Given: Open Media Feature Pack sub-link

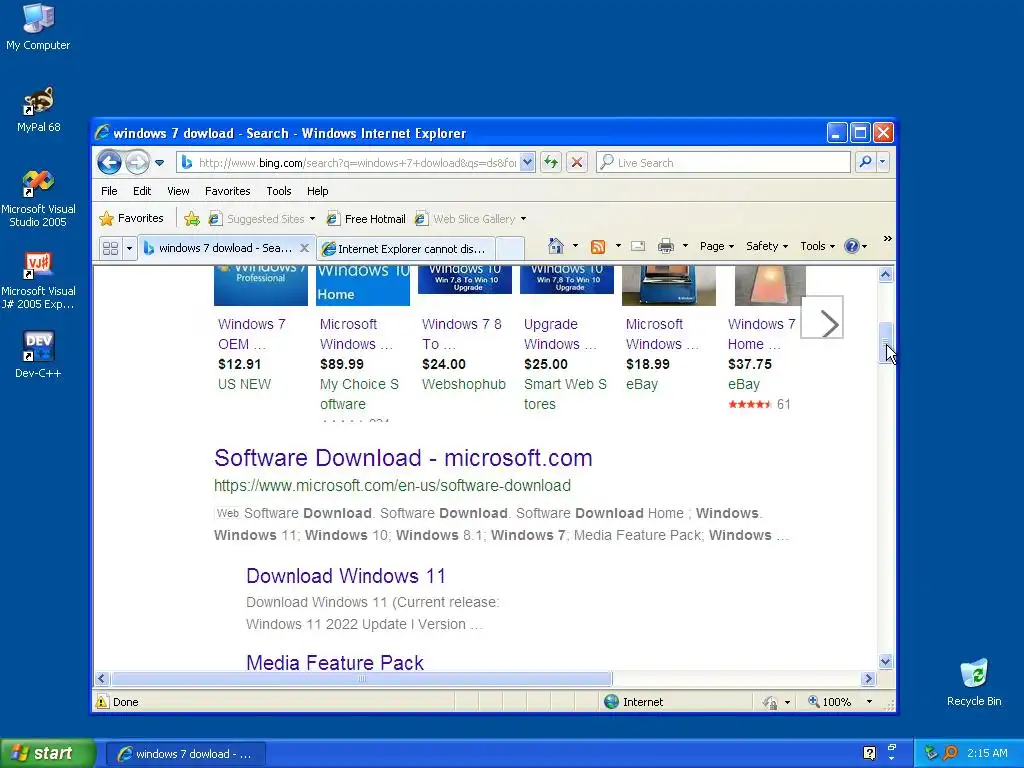Looking at the screenshot, I should point(334,663).
